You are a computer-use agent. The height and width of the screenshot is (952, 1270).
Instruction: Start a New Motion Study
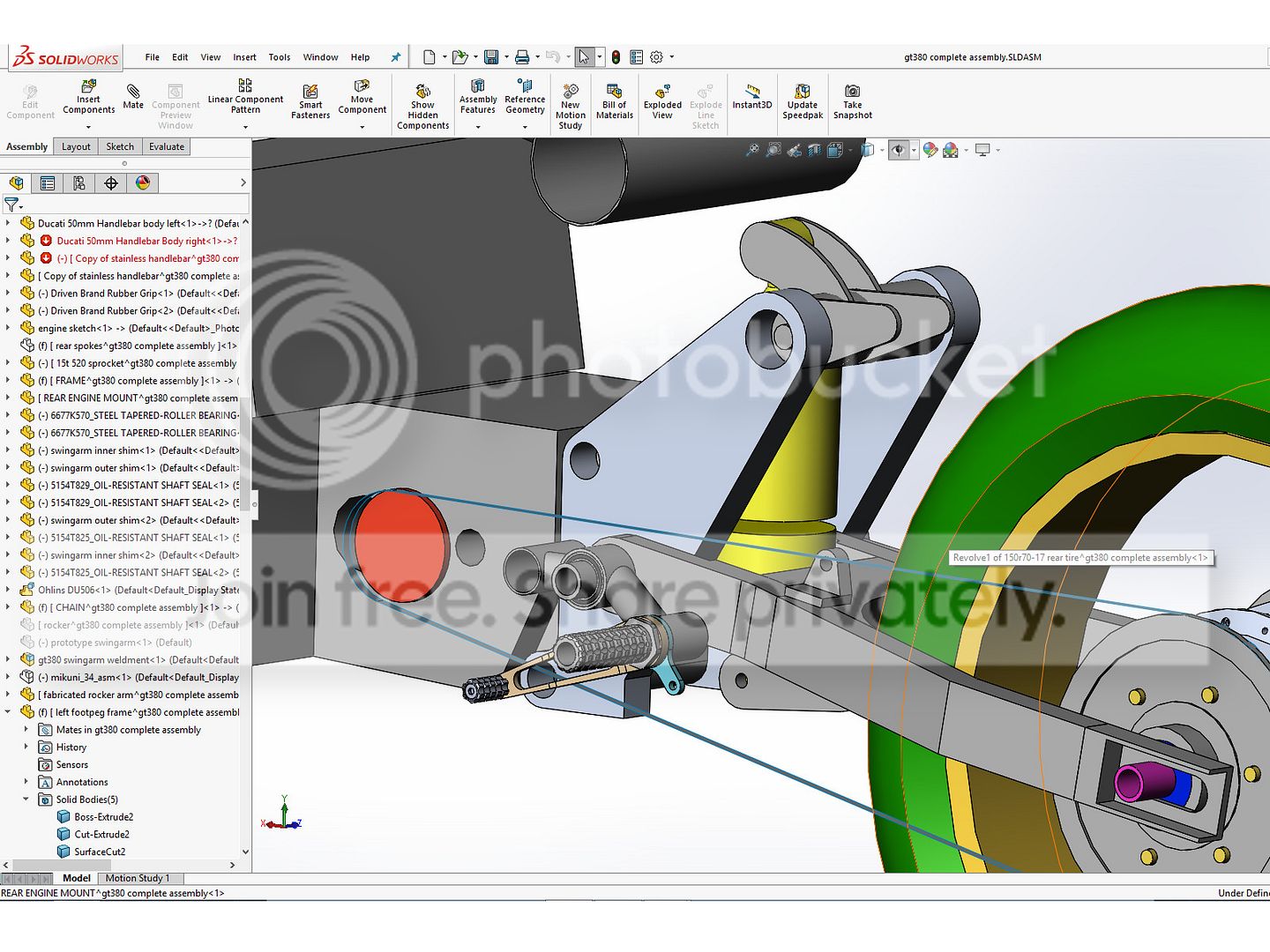coord(571,106)
